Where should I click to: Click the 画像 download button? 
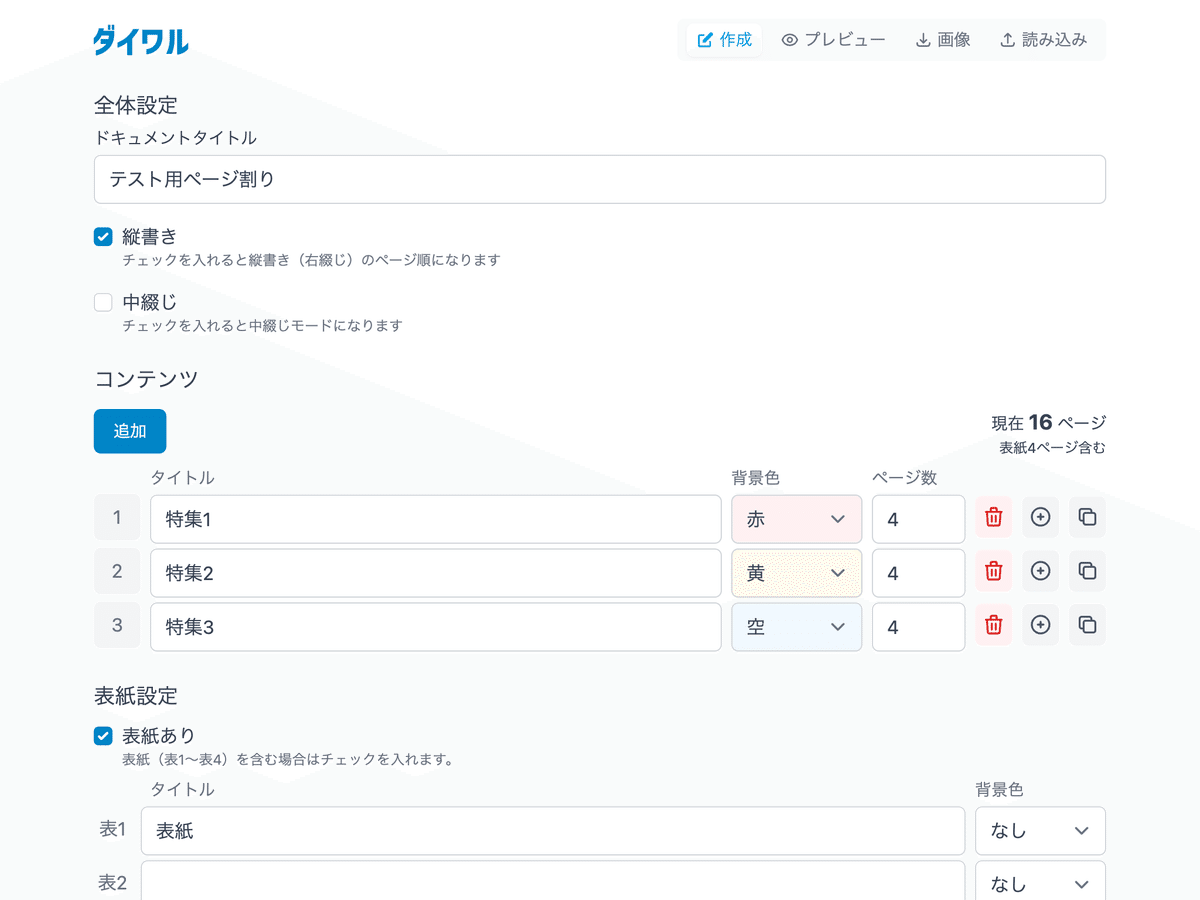tap(943, 40)
